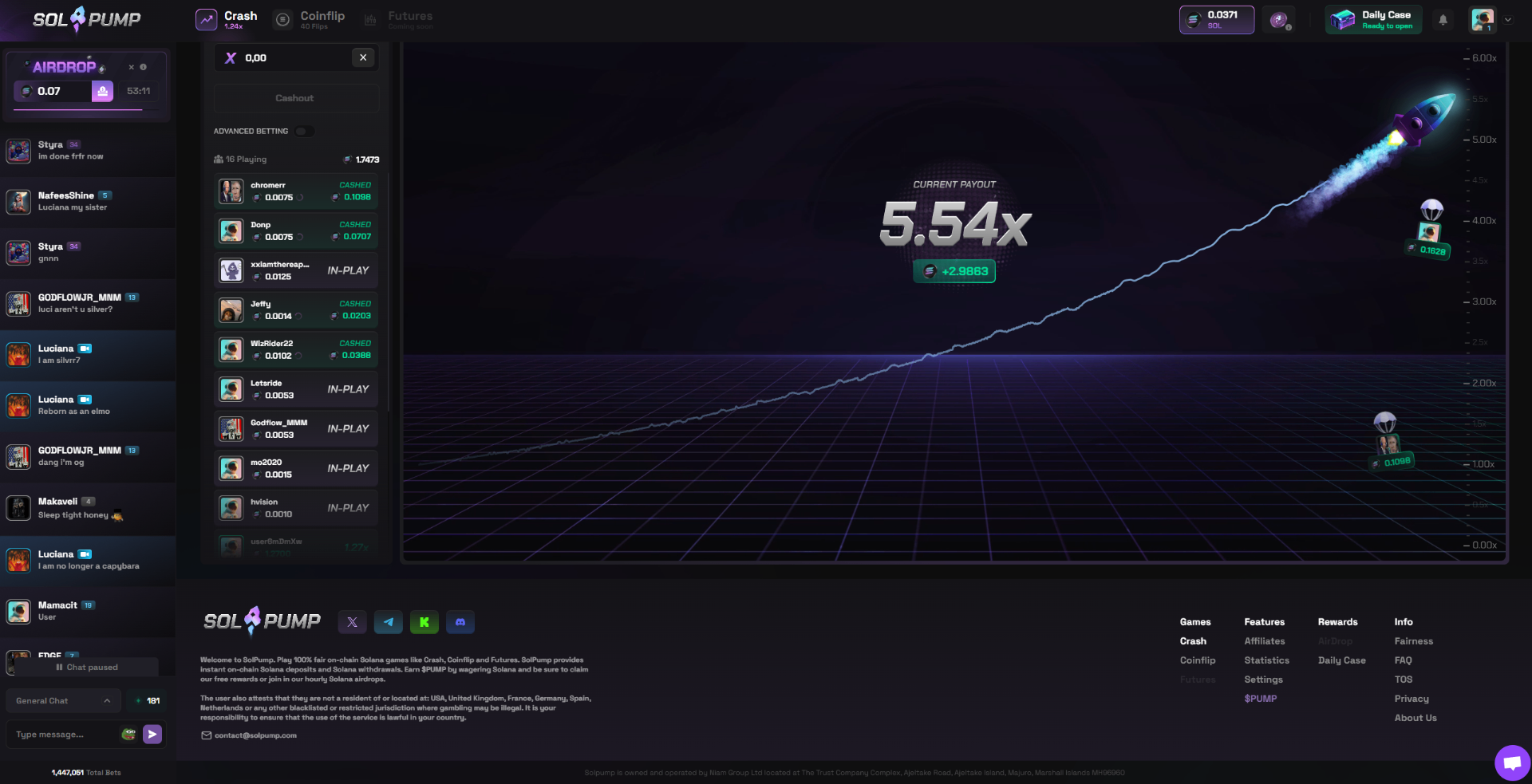Open the Pepe emoji picker
Screen dimensions: 1532x784
pyautogui.click(x=128, y=735)
